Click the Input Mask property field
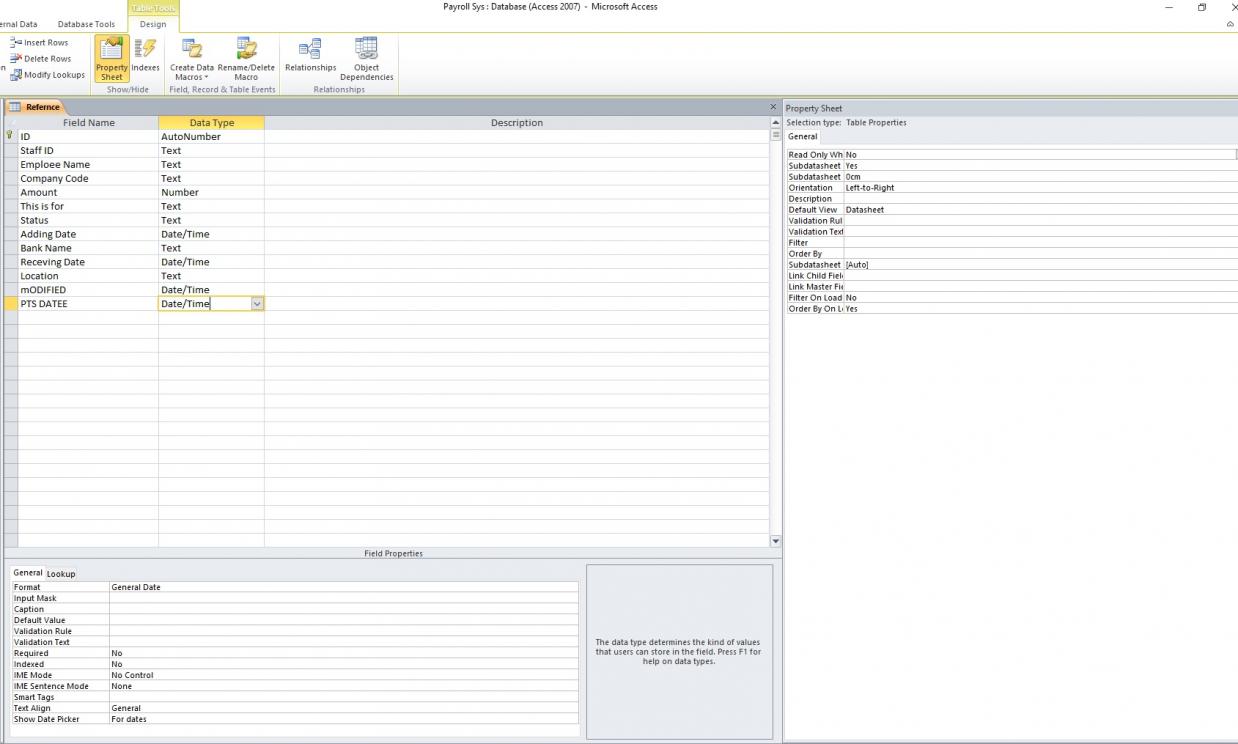The image size is (1238, 744). click(x=343, y=598)
